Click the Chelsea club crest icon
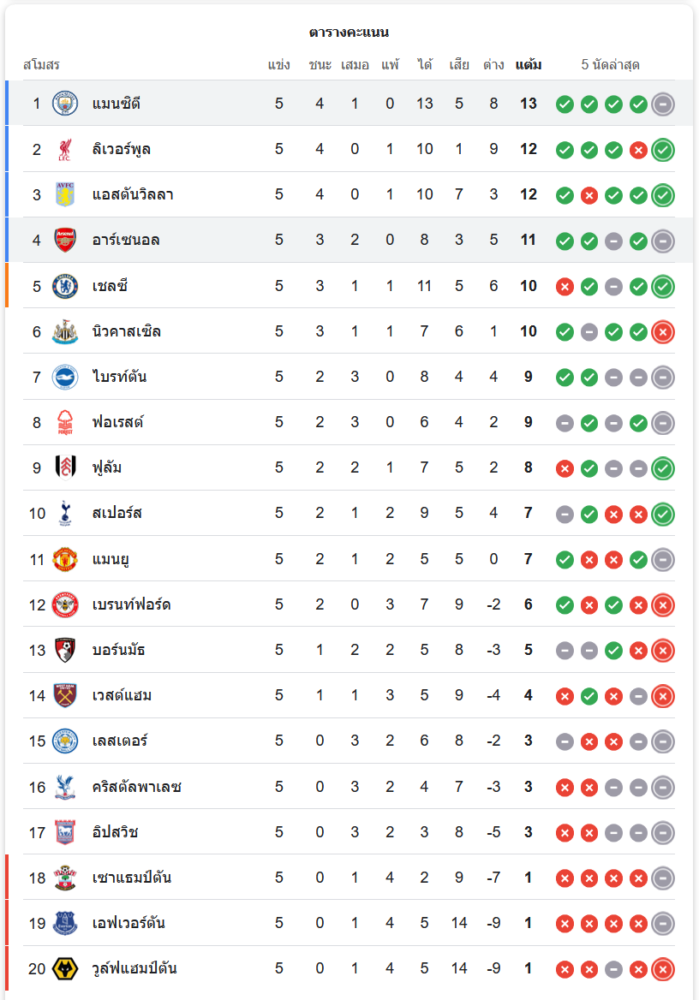Viewport: 699px width, 1000px height. click(65, 286)
